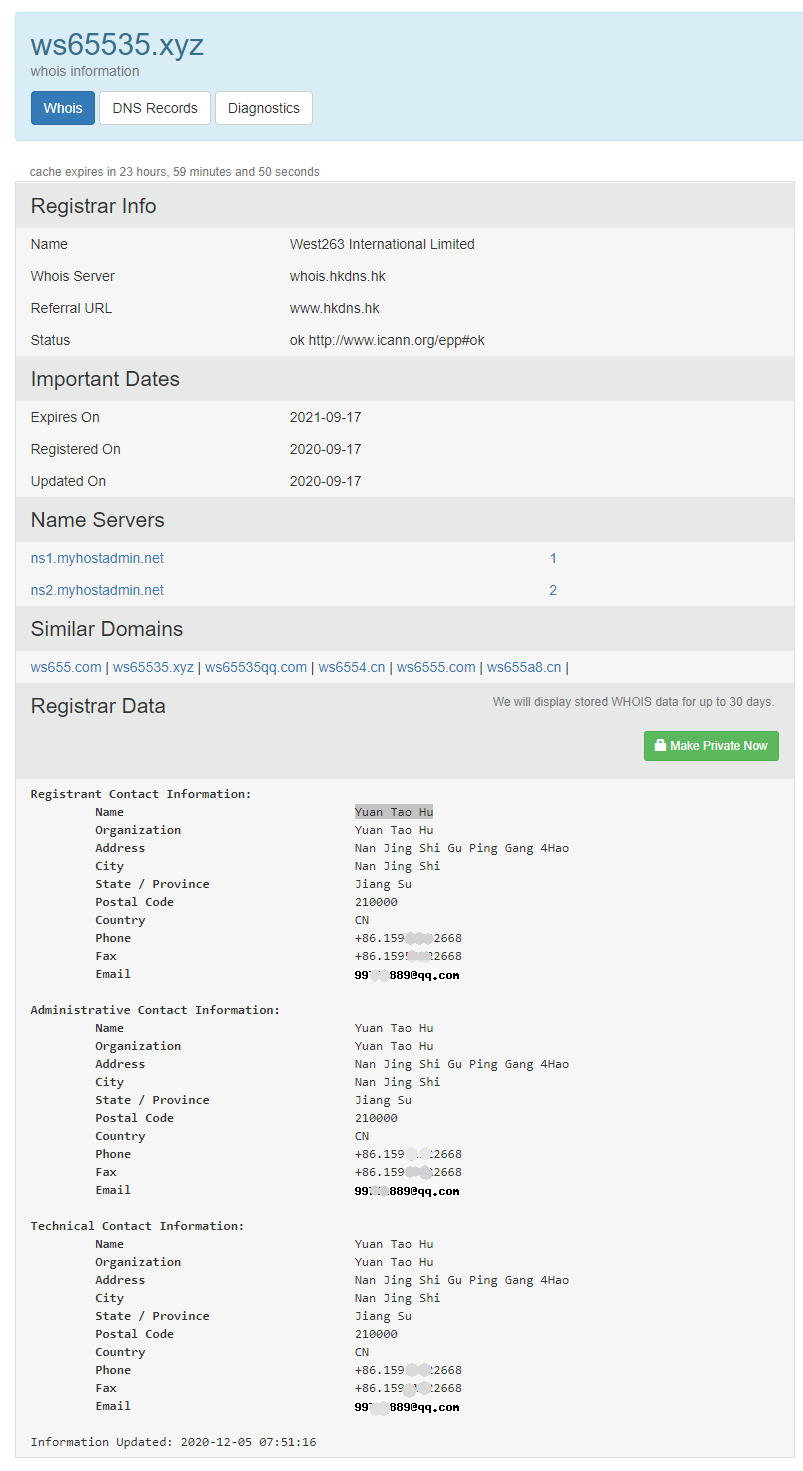Click the lock icon on Make Private Now
Viewport: 803px width, 1471px height.
pos(660,746)
